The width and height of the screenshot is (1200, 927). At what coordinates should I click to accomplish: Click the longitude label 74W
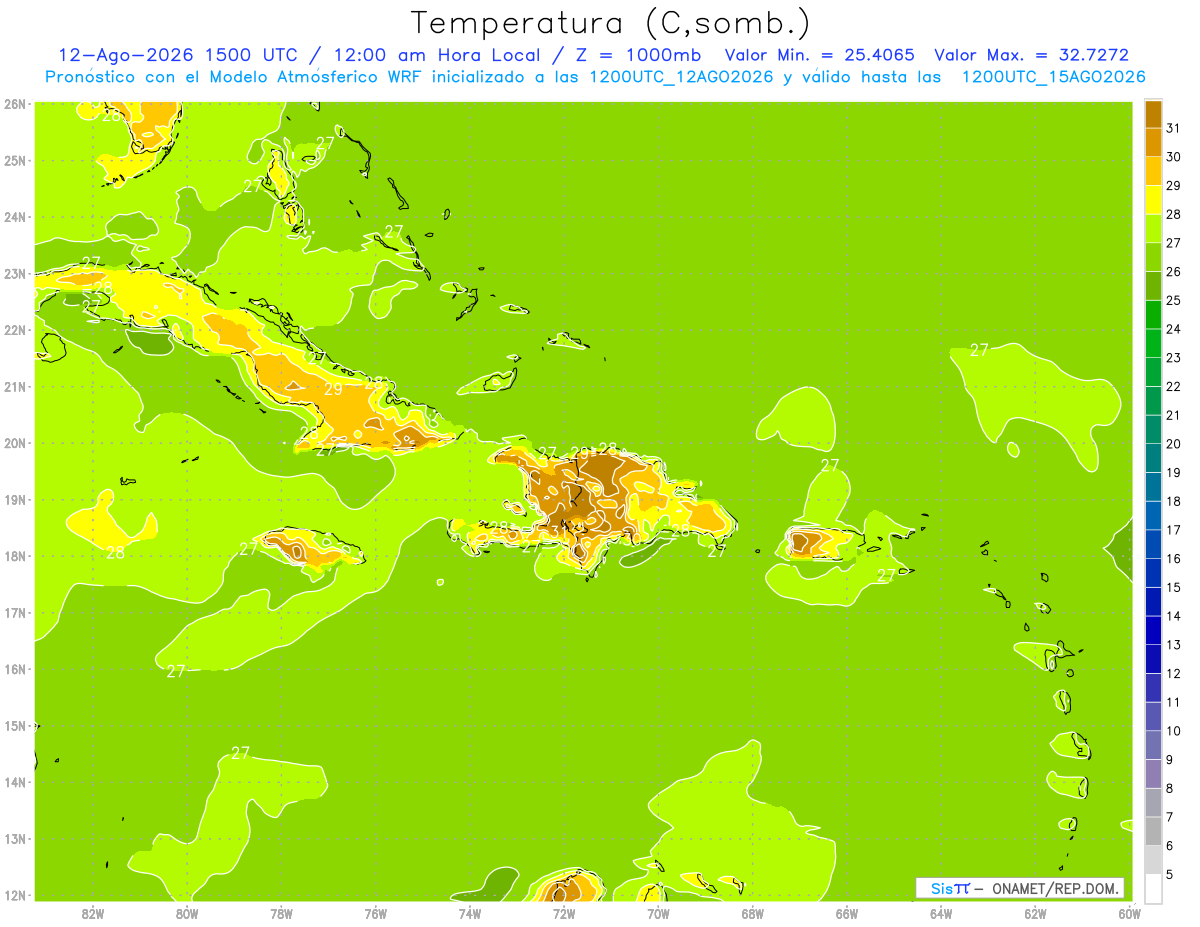[470, 913]
